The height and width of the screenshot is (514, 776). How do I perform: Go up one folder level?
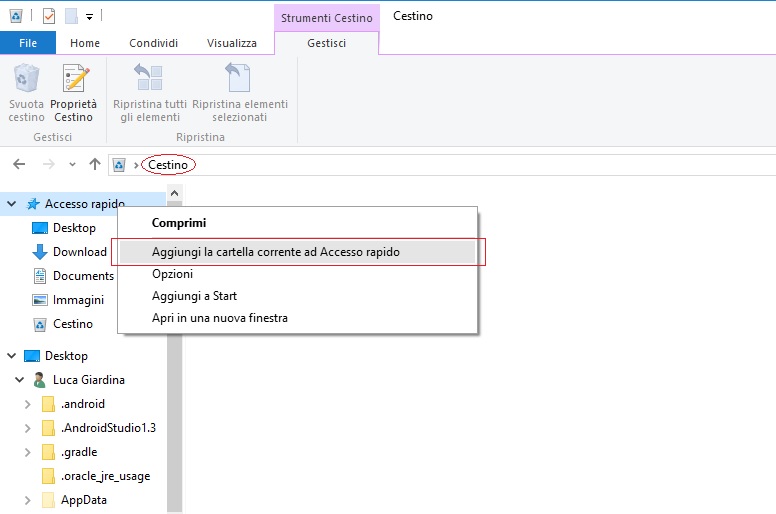pos(95,164)
